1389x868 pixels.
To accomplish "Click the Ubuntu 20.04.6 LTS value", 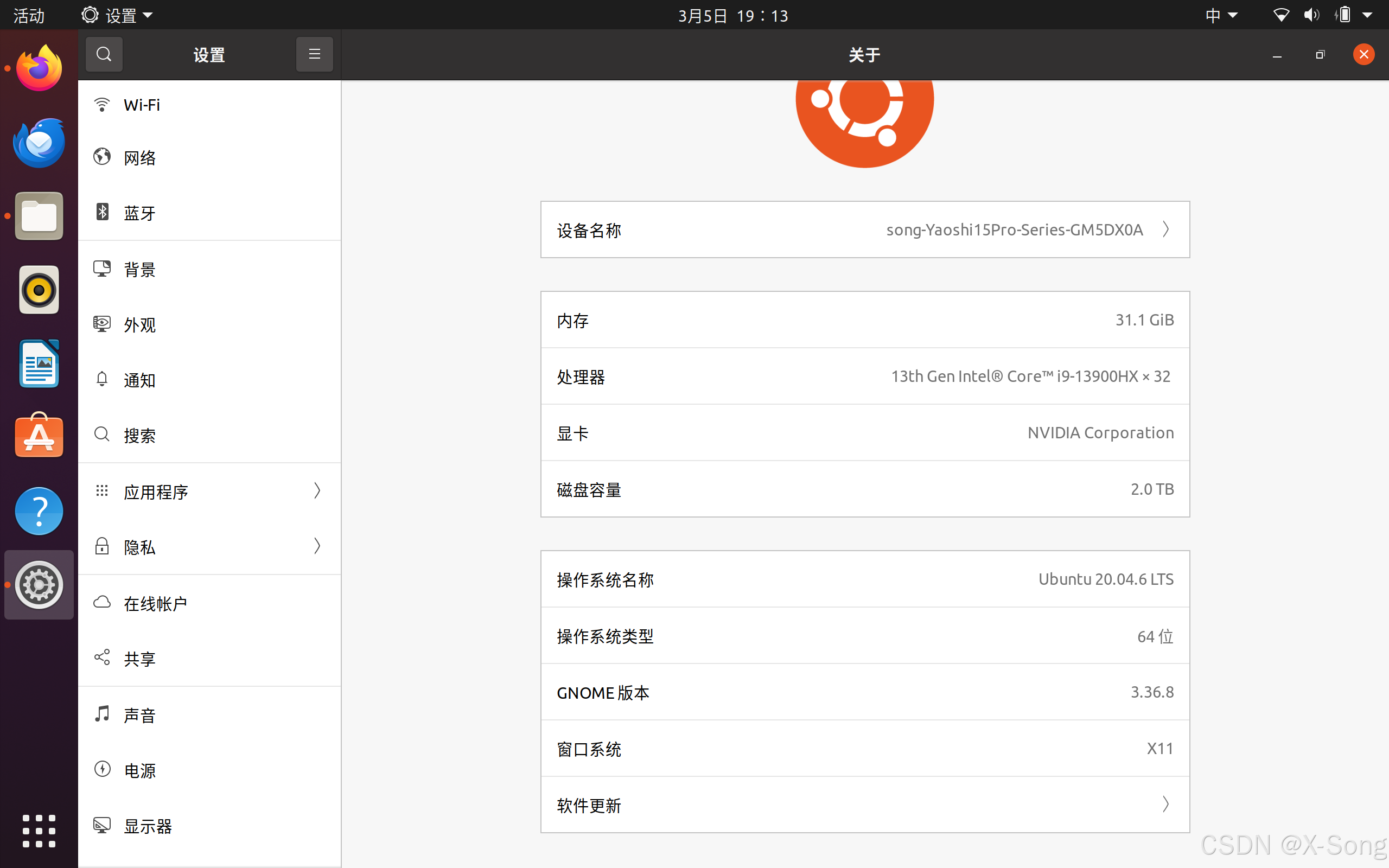I will 1105,579.
